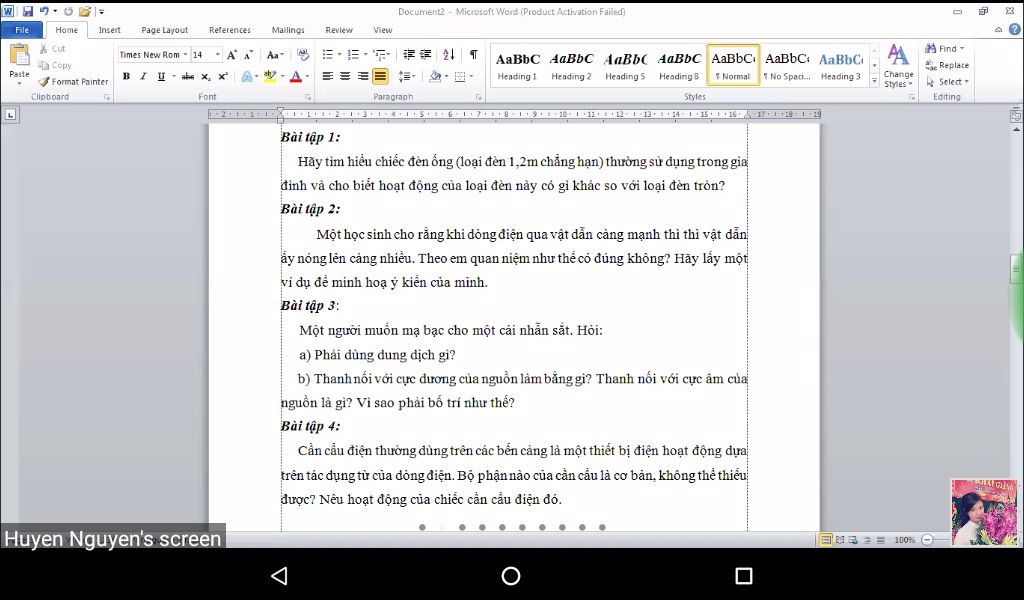Click the Format Painter brush icon
Screen dimensions: 1024x600
pyautogui.click(x=44, y=82)
